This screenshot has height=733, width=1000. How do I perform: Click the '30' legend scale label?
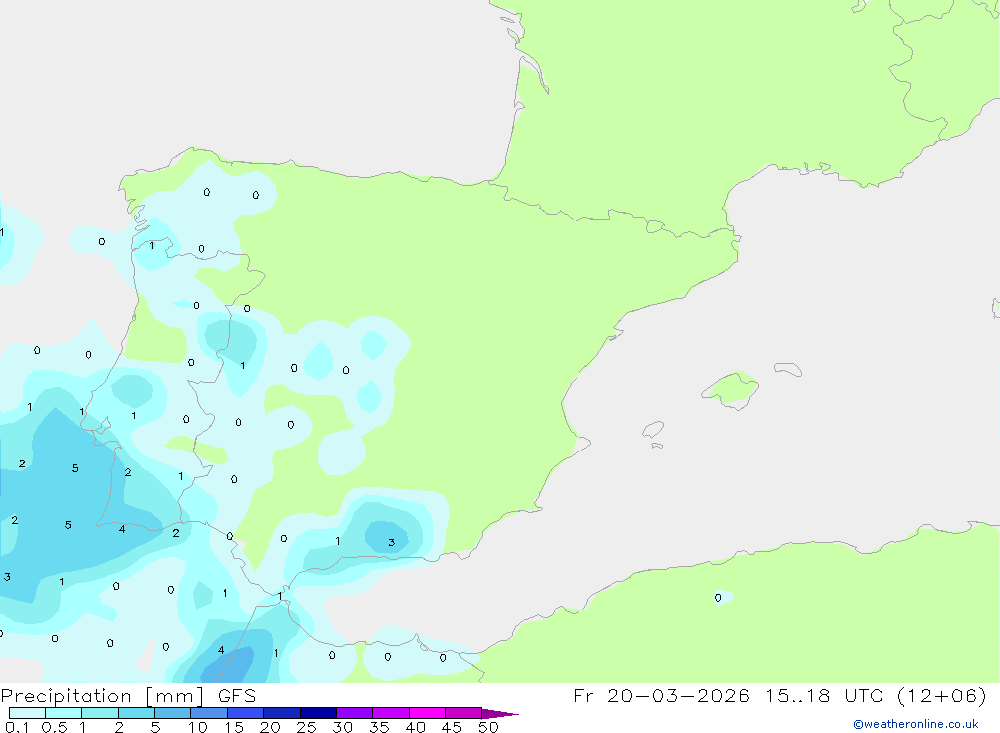pos(343,727)
